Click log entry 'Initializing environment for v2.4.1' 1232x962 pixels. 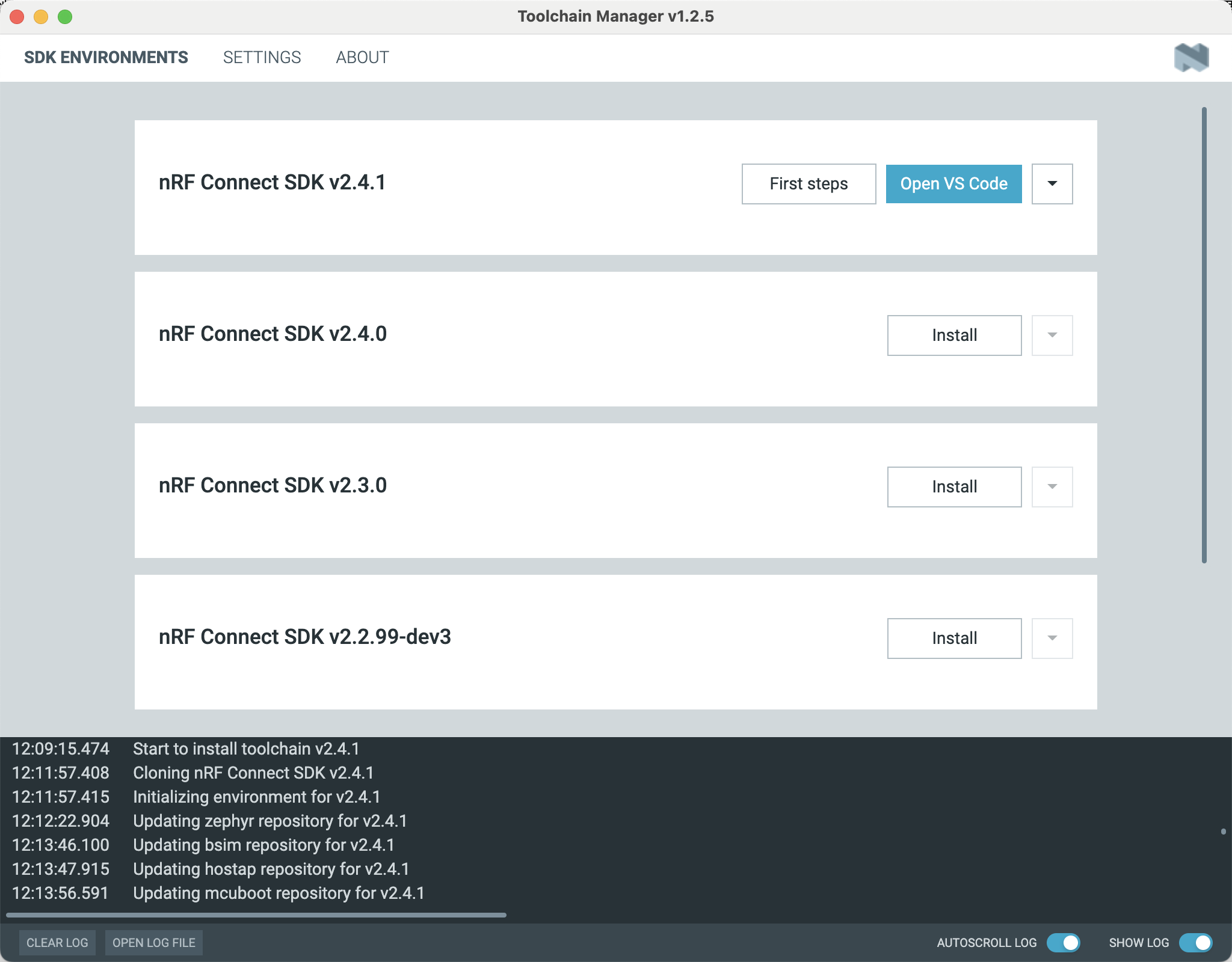click(x=257, y=797)
